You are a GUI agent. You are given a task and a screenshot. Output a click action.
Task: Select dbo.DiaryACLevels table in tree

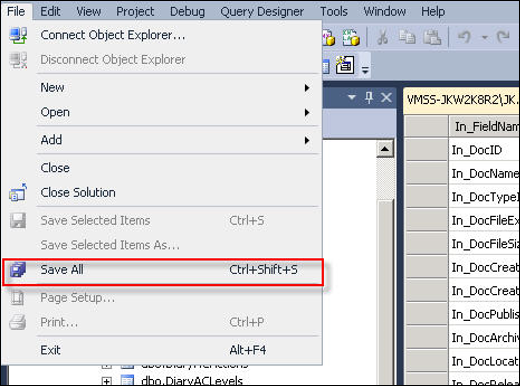coord(192,380)
